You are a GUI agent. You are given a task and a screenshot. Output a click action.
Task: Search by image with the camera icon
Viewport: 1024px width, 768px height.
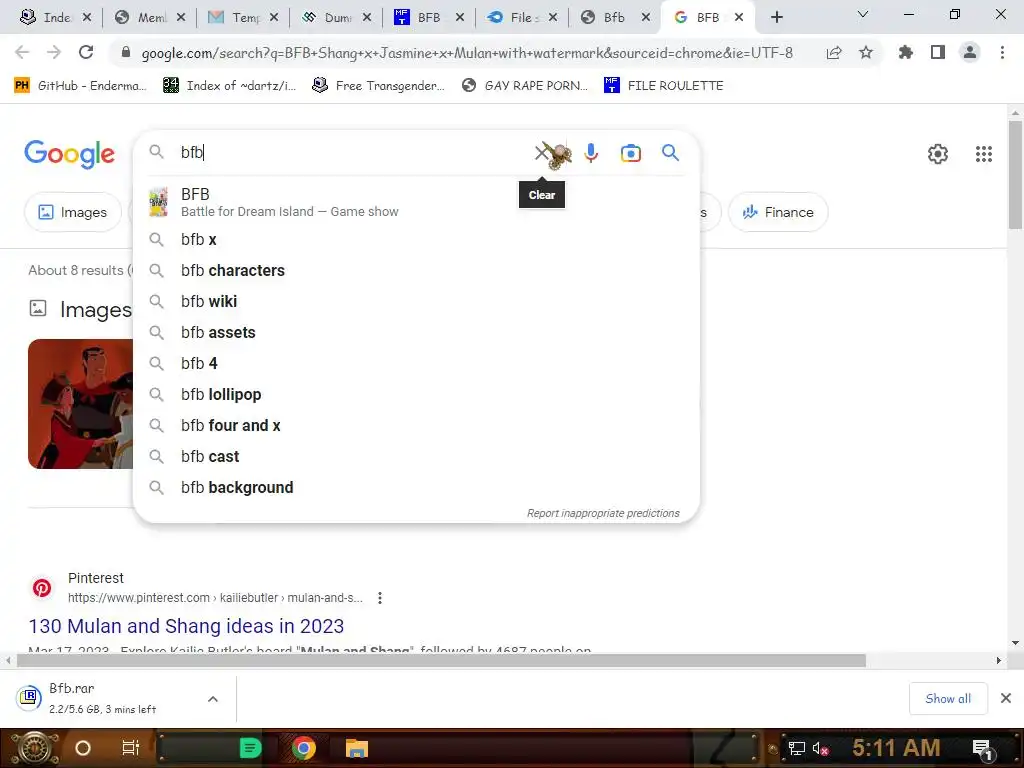631,153
